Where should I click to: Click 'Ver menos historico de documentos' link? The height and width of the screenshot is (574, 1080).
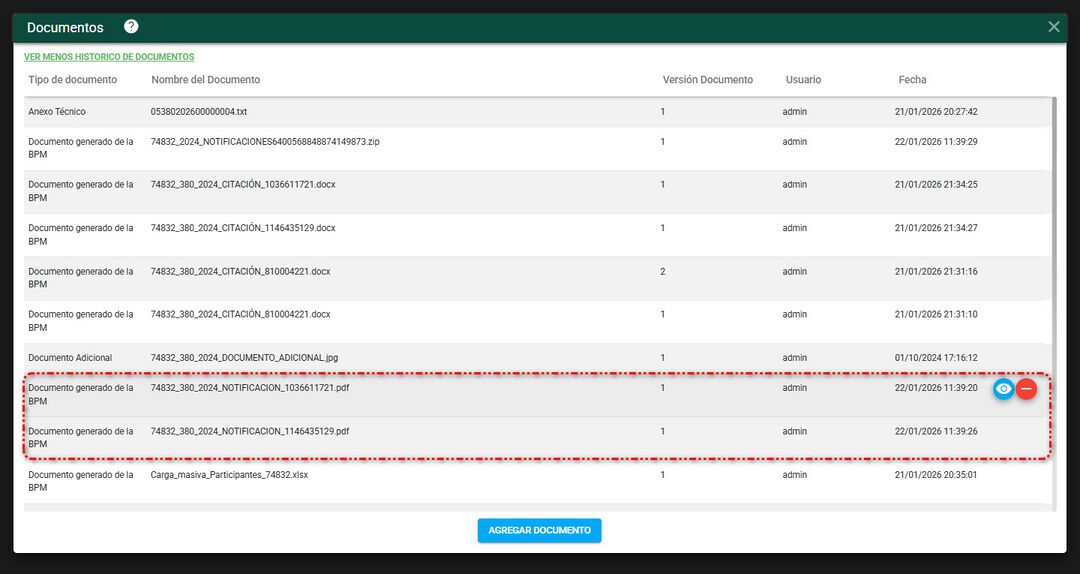[109, 57]
